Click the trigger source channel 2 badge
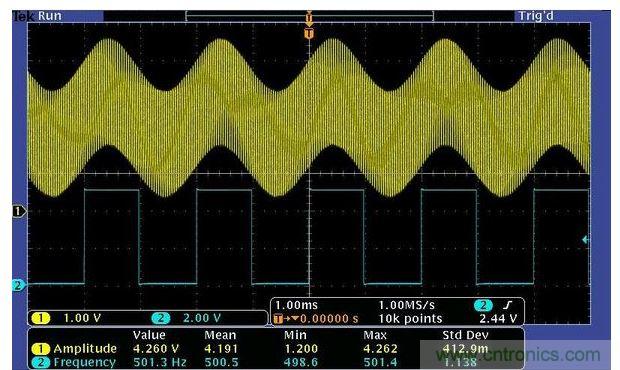The width and height of the screenshot is (620, 370). coord(483,305)
